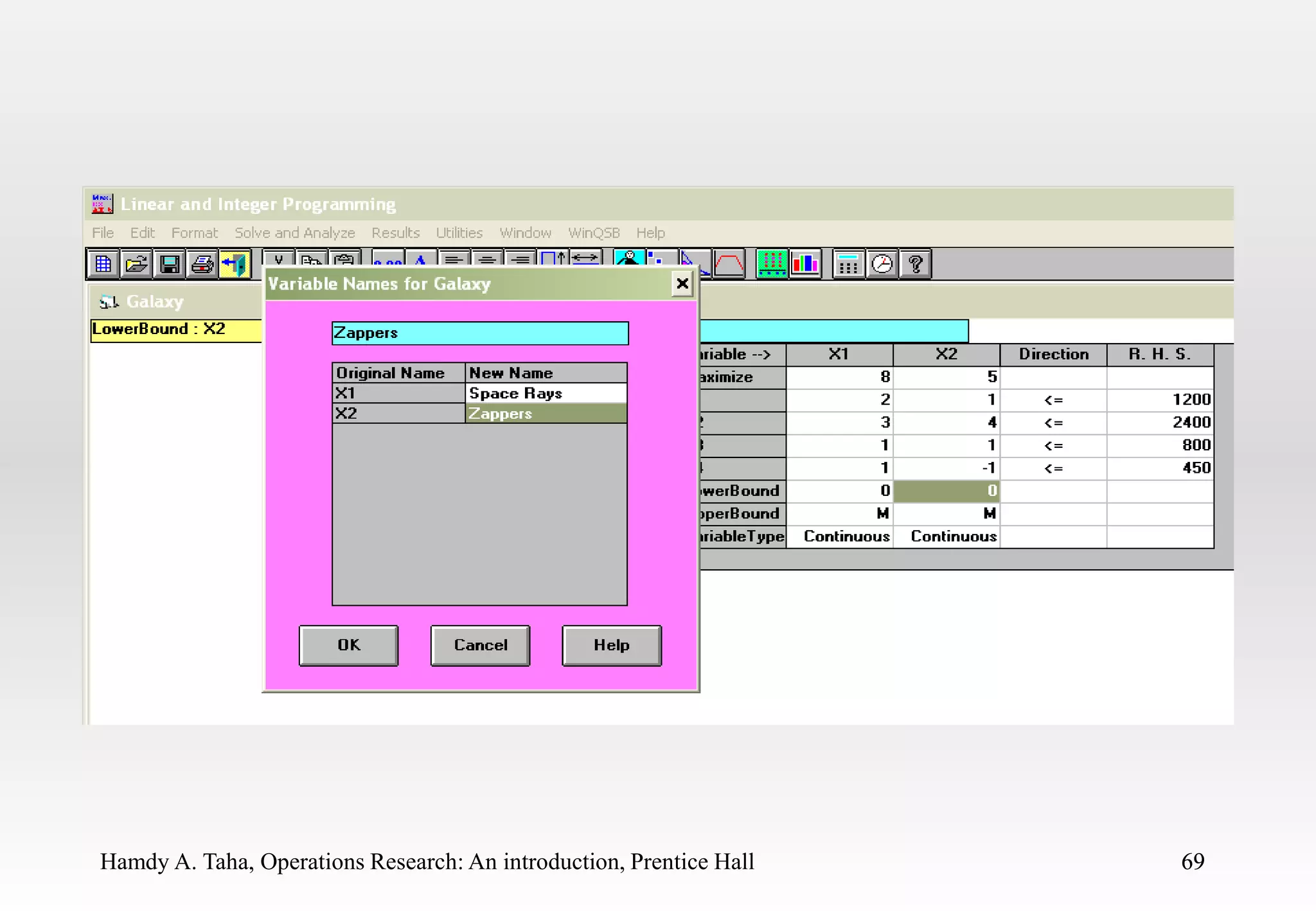Viewport: 1316px width, 911px height.
Task: Click the green matrix grid icon
Action: pyautogui.click(x=772, y=264)
